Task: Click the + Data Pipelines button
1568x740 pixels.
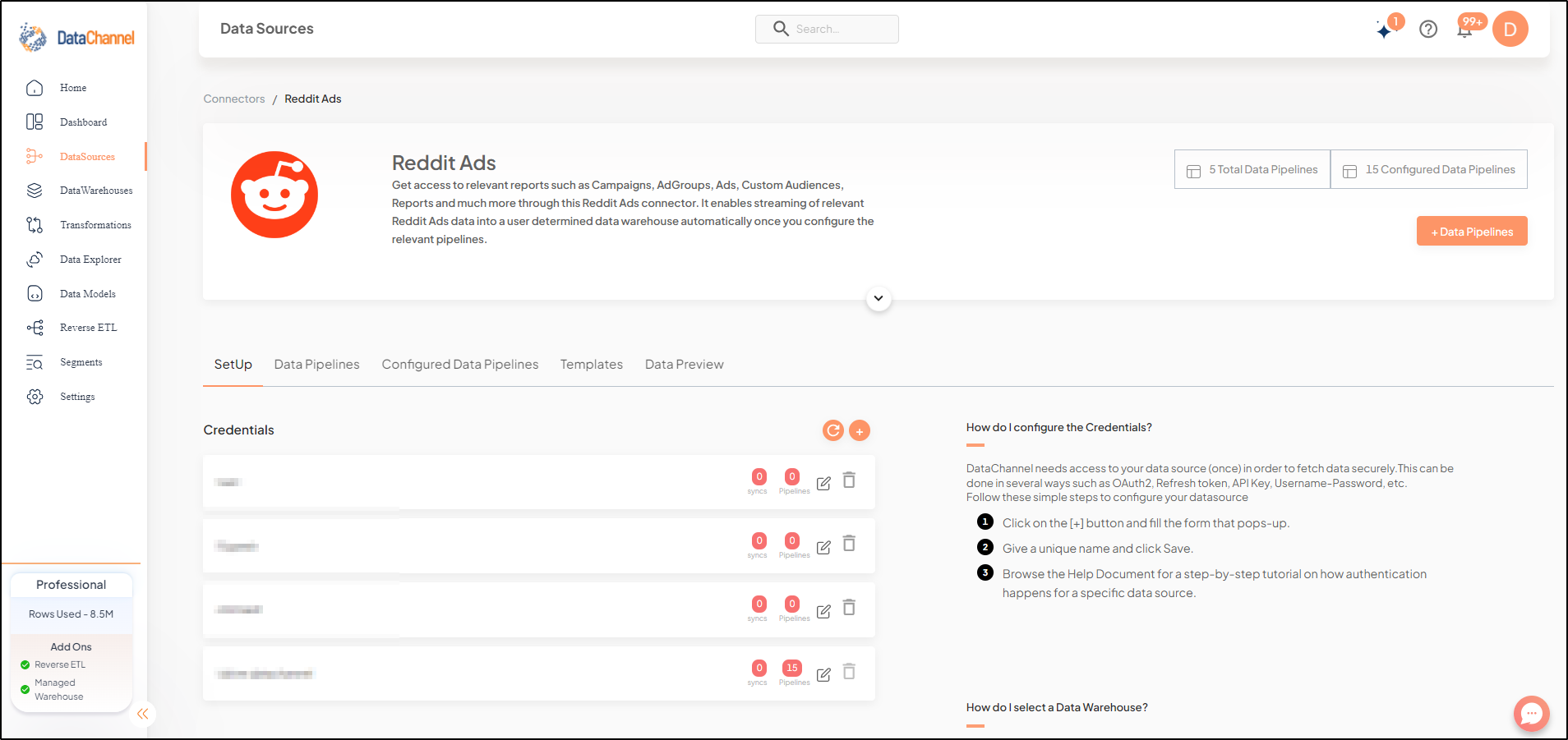Action: 1472,232
